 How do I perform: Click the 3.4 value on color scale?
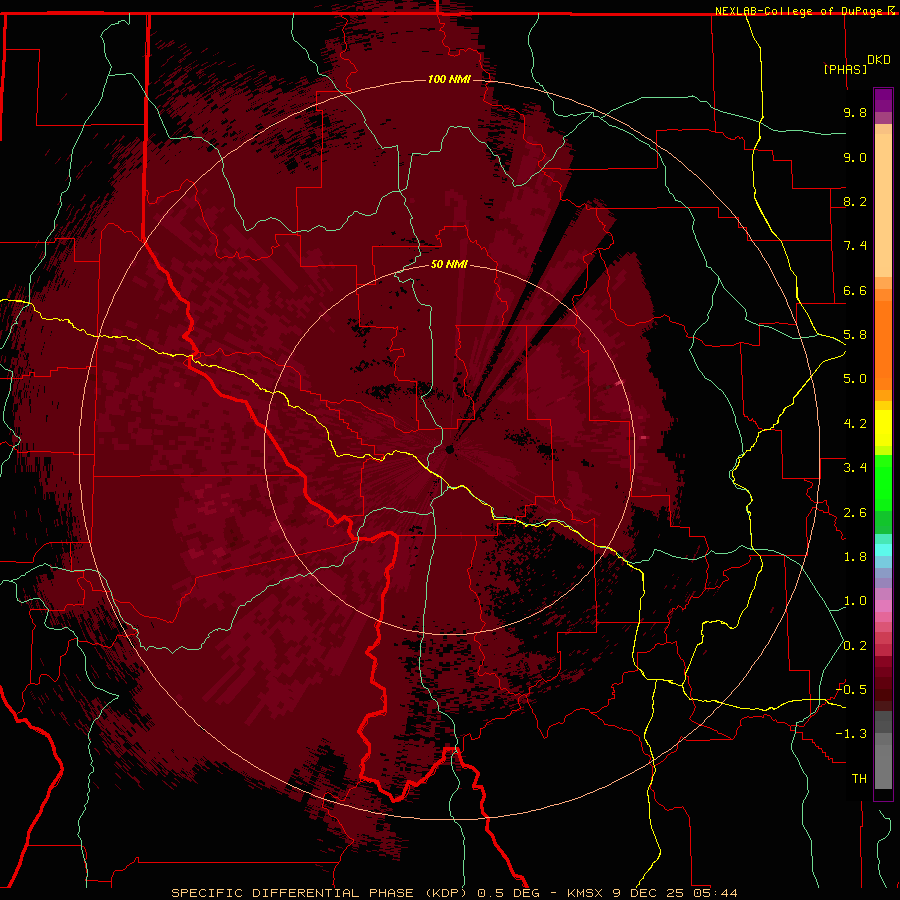(855, 468)
